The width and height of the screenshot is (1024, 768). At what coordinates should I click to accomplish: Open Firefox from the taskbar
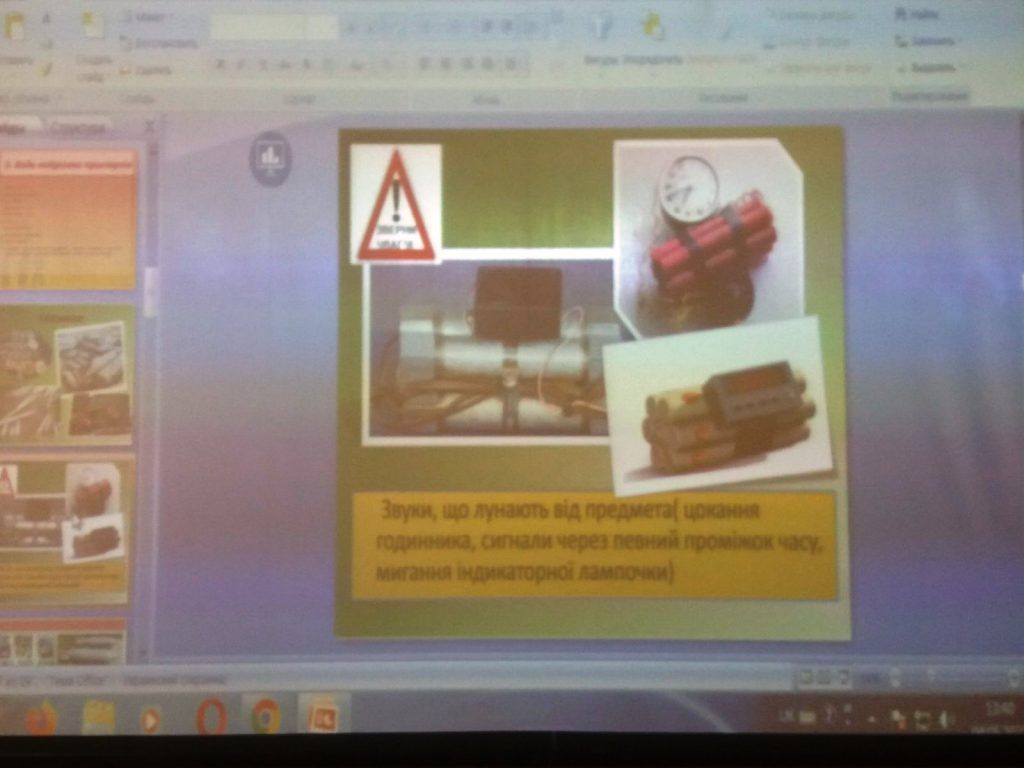41,716
